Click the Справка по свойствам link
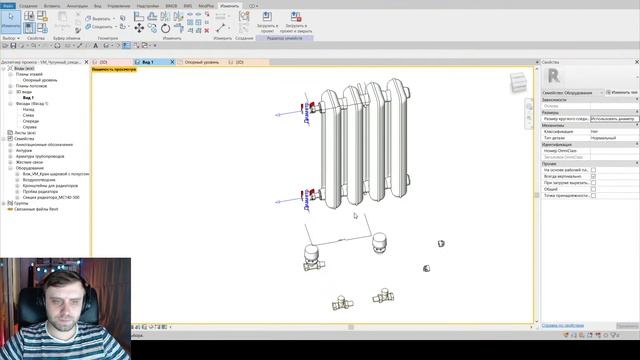This screenshot has height=360, width=640. click(562, 326)
